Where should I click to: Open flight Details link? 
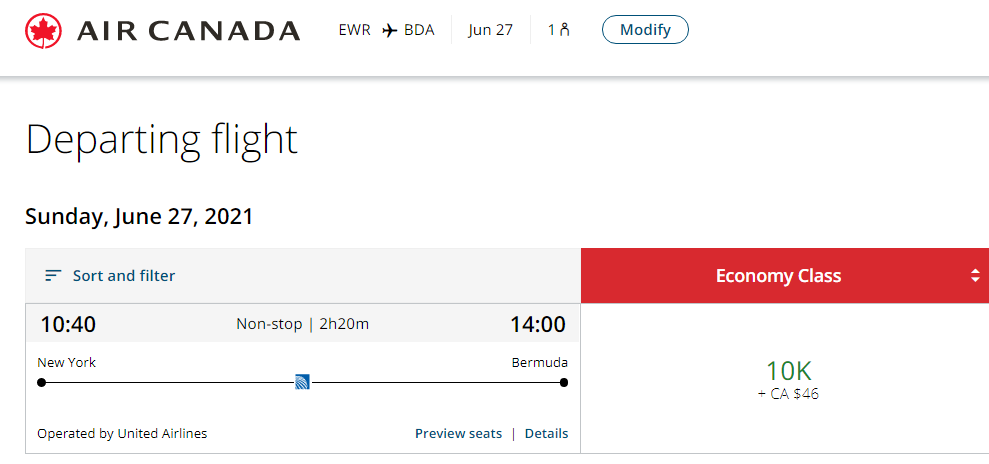pos(546,434)
